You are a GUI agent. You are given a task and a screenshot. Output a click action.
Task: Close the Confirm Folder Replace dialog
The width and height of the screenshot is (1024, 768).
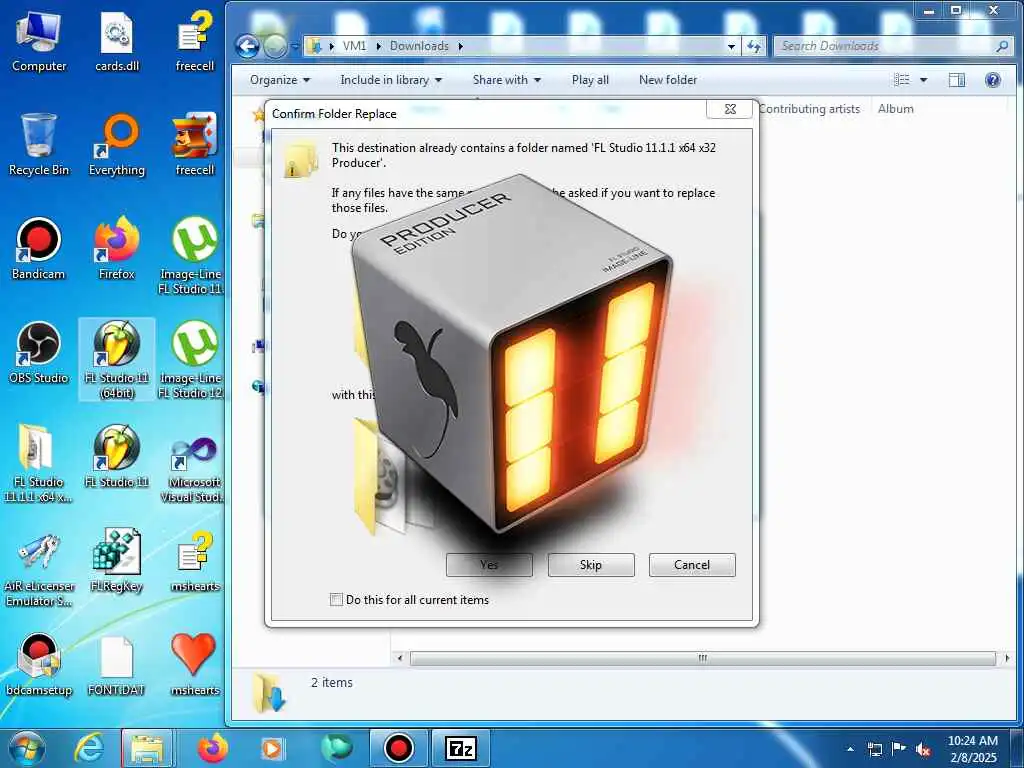[x=731, y=109]
